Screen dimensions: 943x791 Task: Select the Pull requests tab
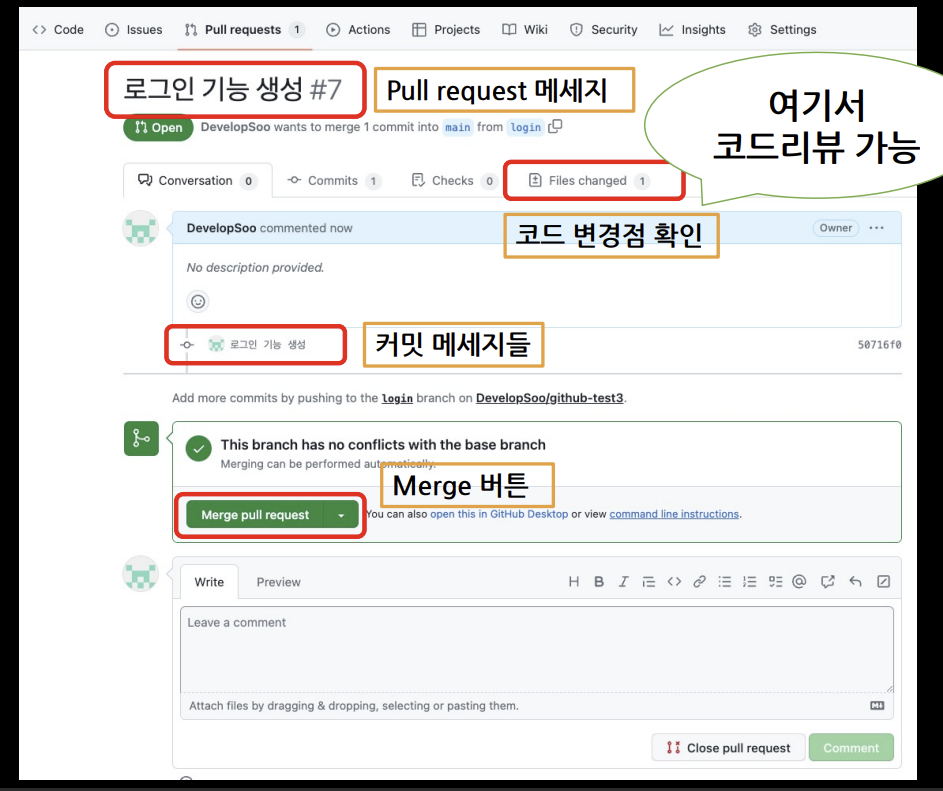click(244, 29)
